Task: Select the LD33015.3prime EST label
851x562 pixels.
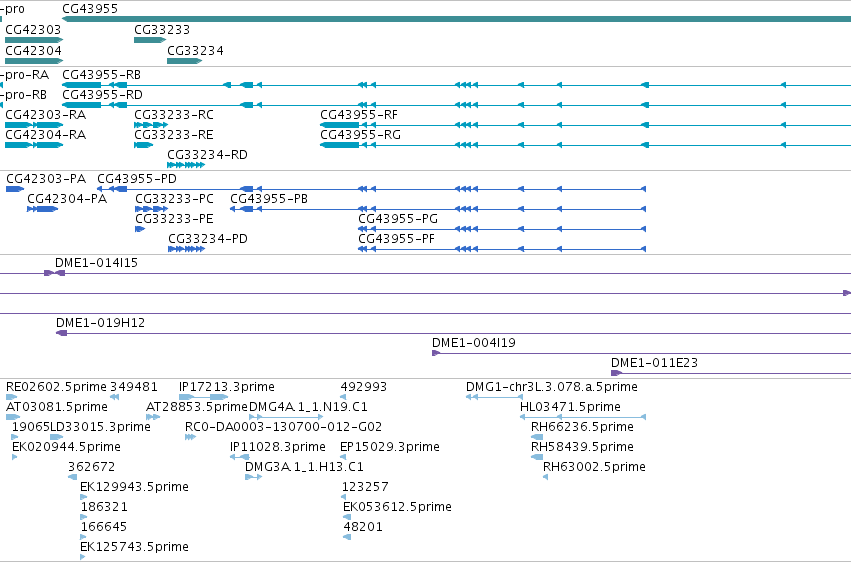Action: (x=100, y=427)
